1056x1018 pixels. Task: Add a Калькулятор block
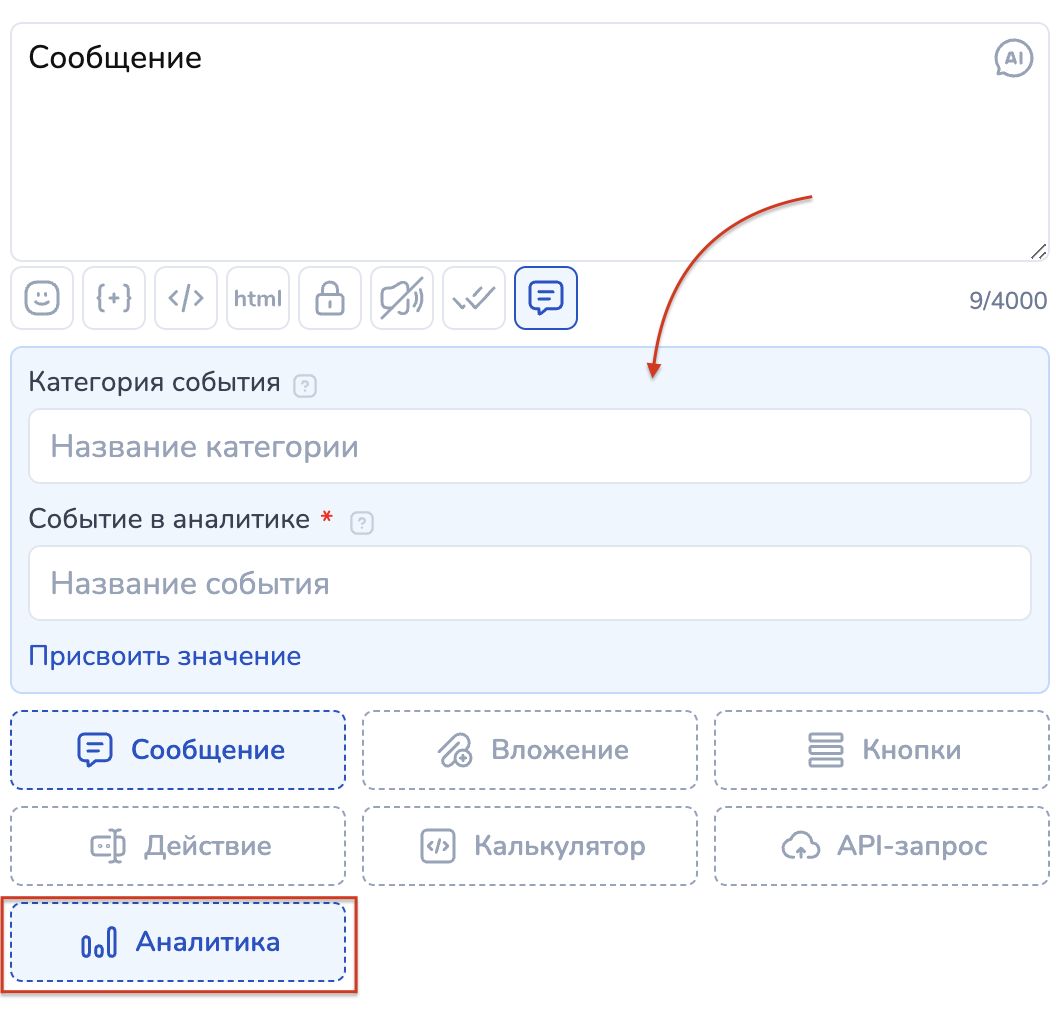tap(530, 846)
